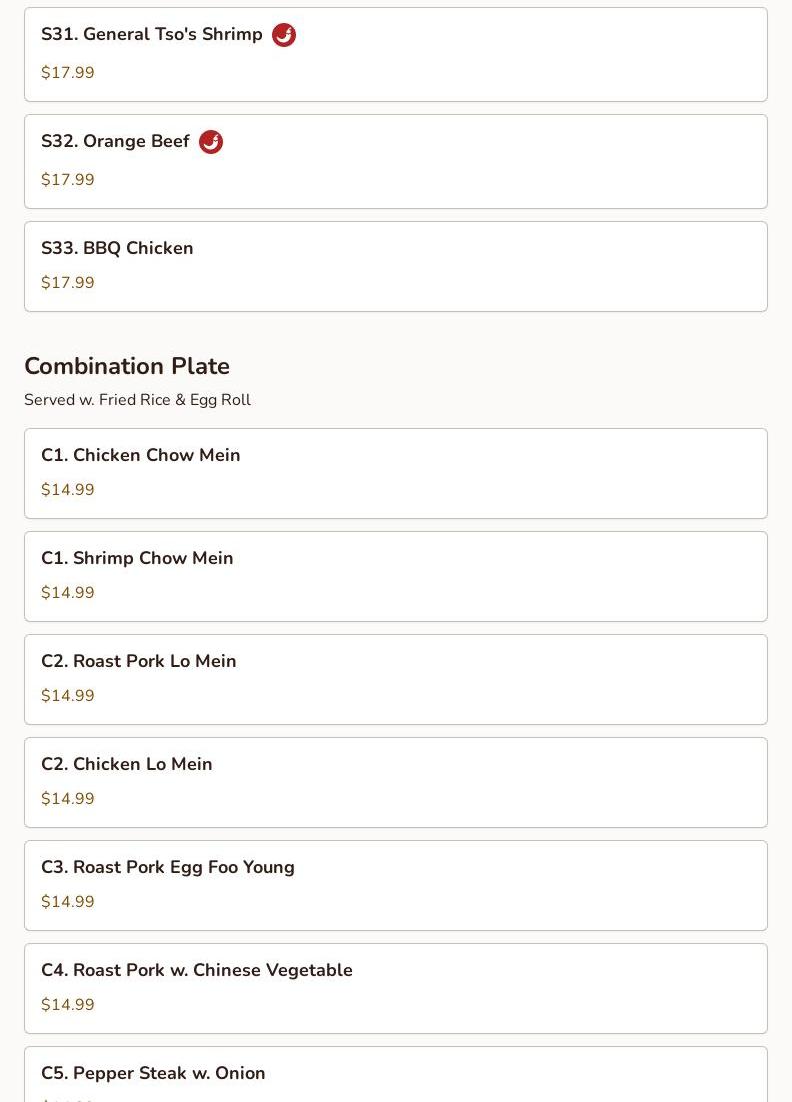Pick C2. Chicken Lo Mein

click(127, 764)
